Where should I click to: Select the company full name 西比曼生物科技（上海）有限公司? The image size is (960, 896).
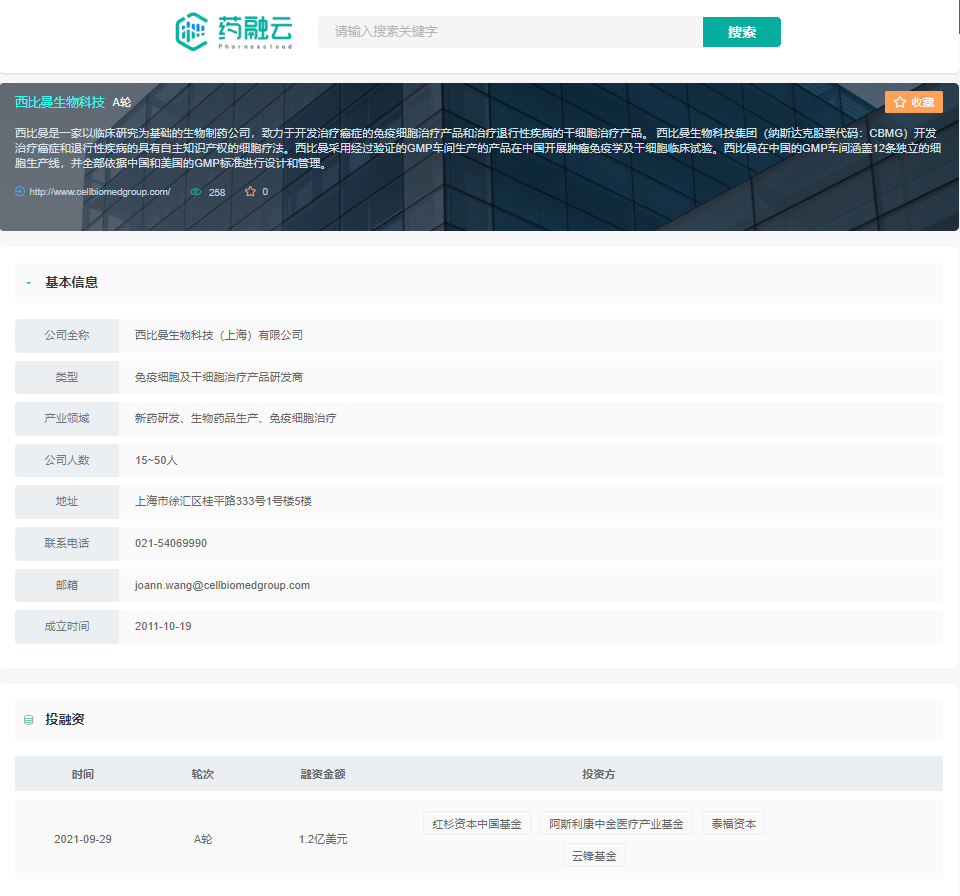point(219,335)
